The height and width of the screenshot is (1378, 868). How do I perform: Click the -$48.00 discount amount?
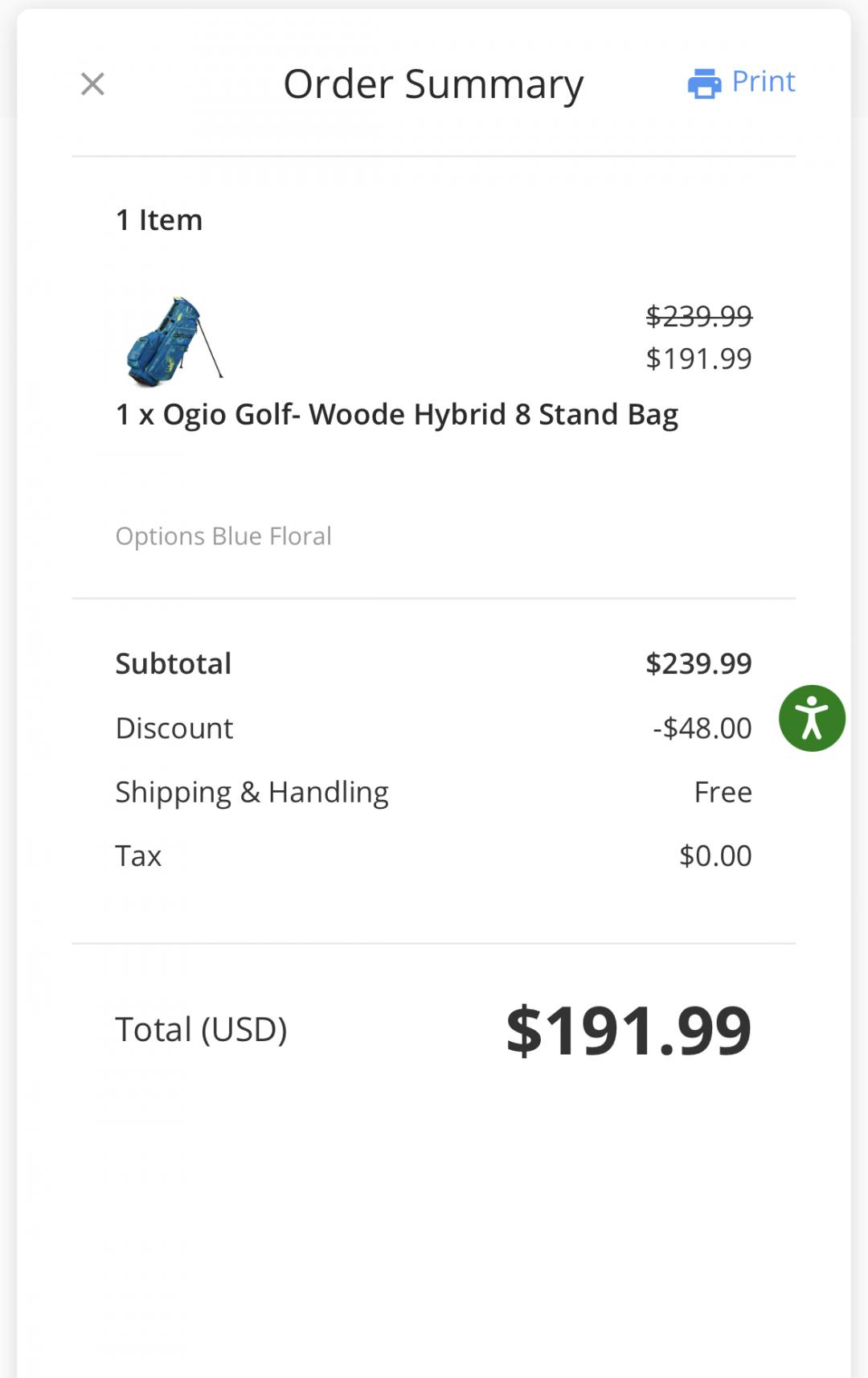[x=702, y=728]
